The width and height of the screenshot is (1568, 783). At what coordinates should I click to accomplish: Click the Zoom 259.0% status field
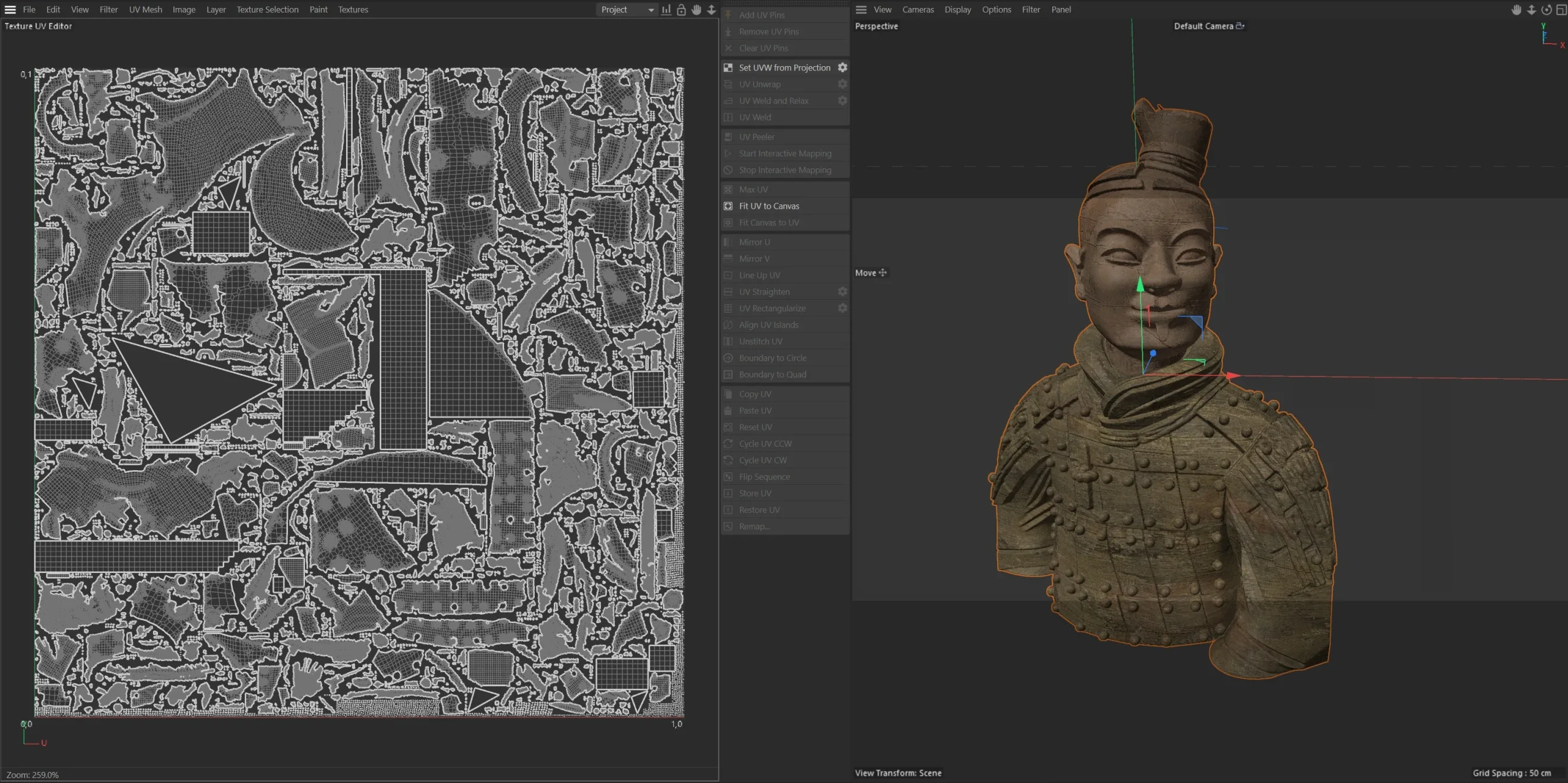pyautogui.click(x=34, y=774)
